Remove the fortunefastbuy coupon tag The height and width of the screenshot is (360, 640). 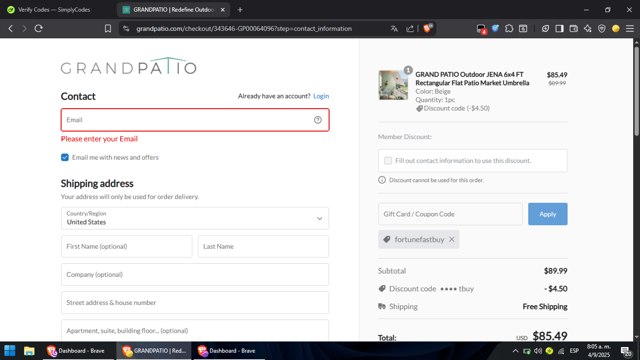[x=452, y=240]
